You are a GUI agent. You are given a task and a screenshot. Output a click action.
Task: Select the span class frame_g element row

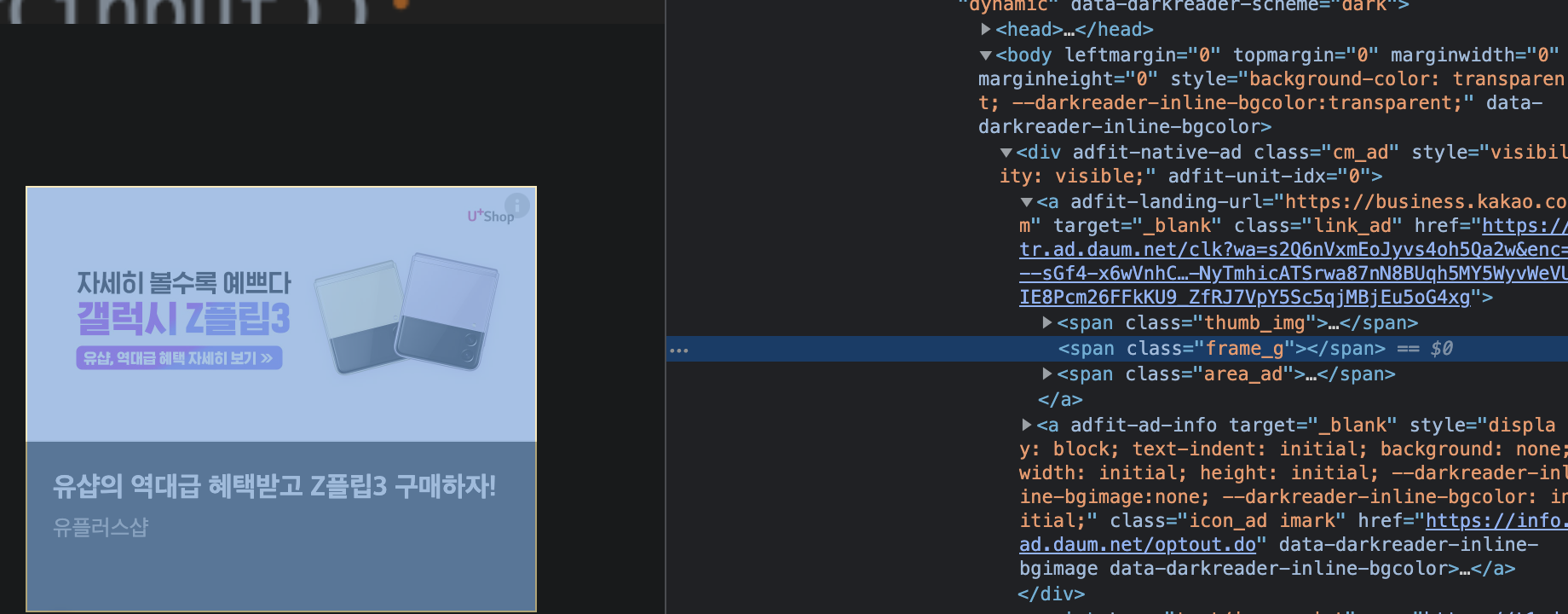pos(1116,349)
